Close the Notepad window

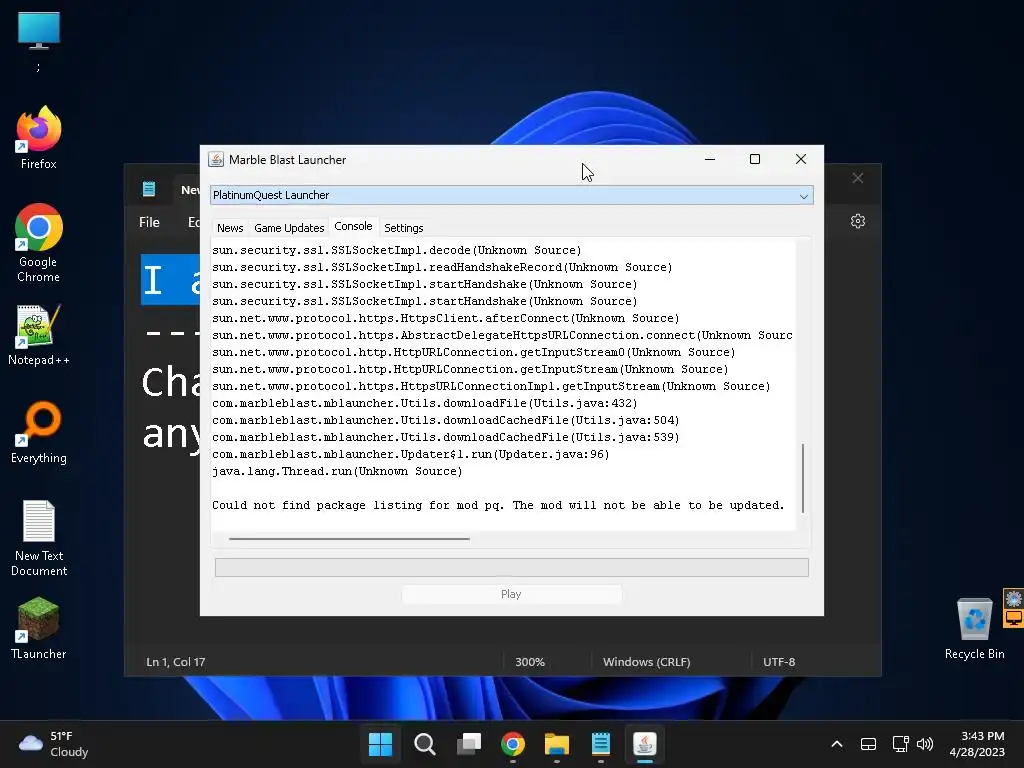(x=857, y=178)
